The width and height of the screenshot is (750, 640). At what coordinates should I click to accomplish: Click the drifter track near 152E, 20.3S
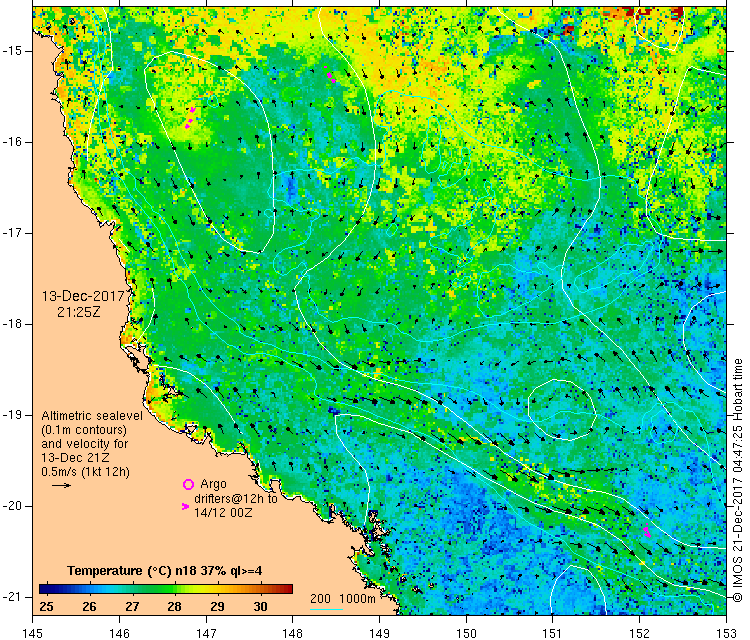tap(647, 530)
